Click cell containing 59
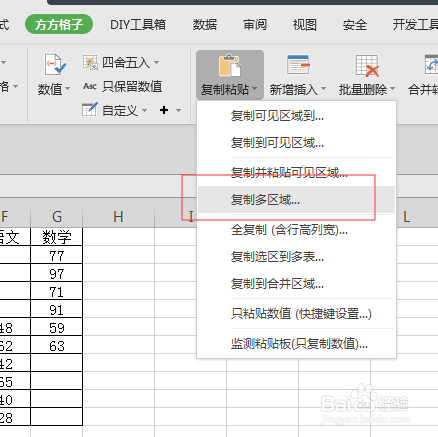Viewport: 438px width, 437px height. click(57, 327)
